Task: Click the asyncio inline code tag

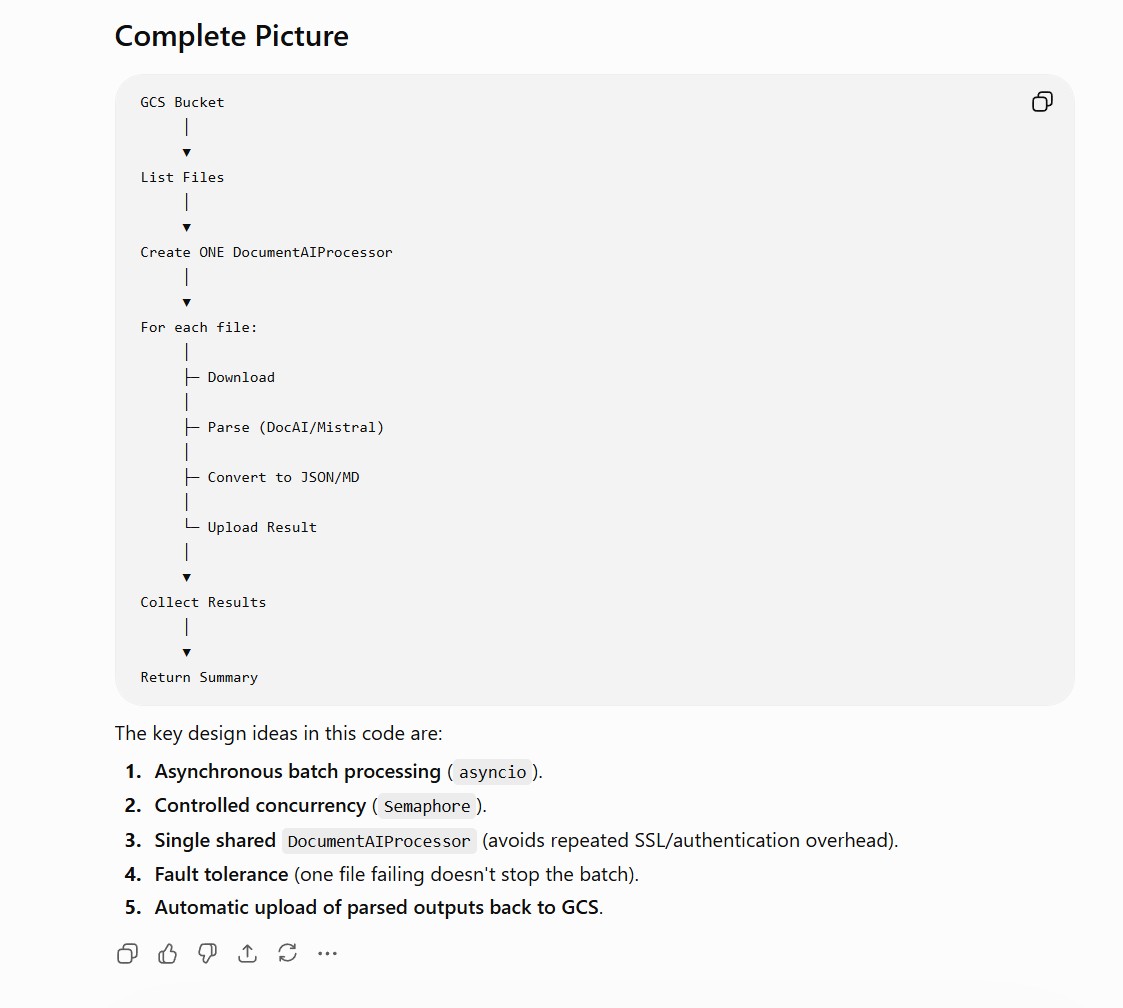Action: pyautogui.click(x=493, y=772)
